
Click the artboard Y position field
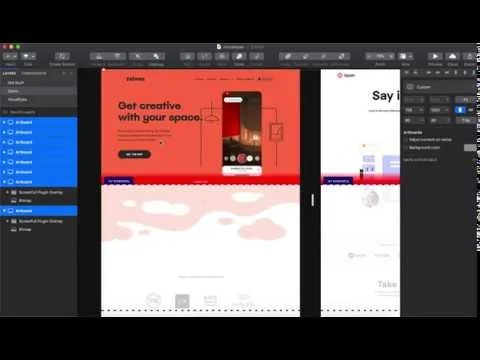(440, 100)
